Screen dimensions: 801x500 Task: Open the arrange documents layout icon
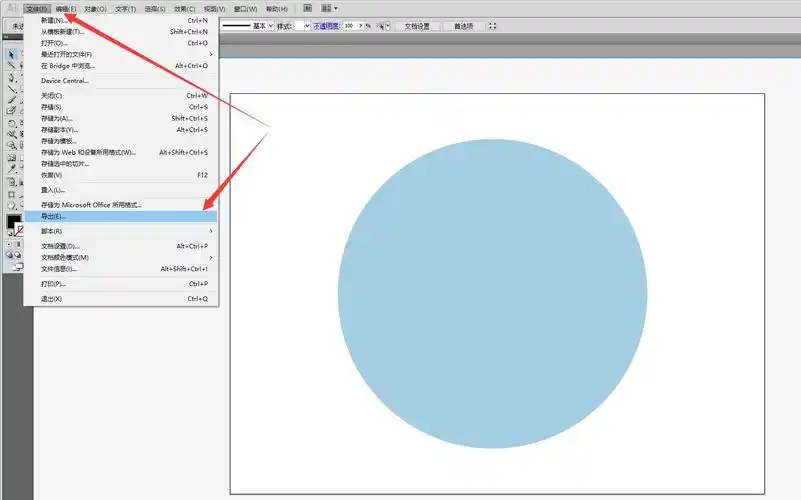pos(329,8)
